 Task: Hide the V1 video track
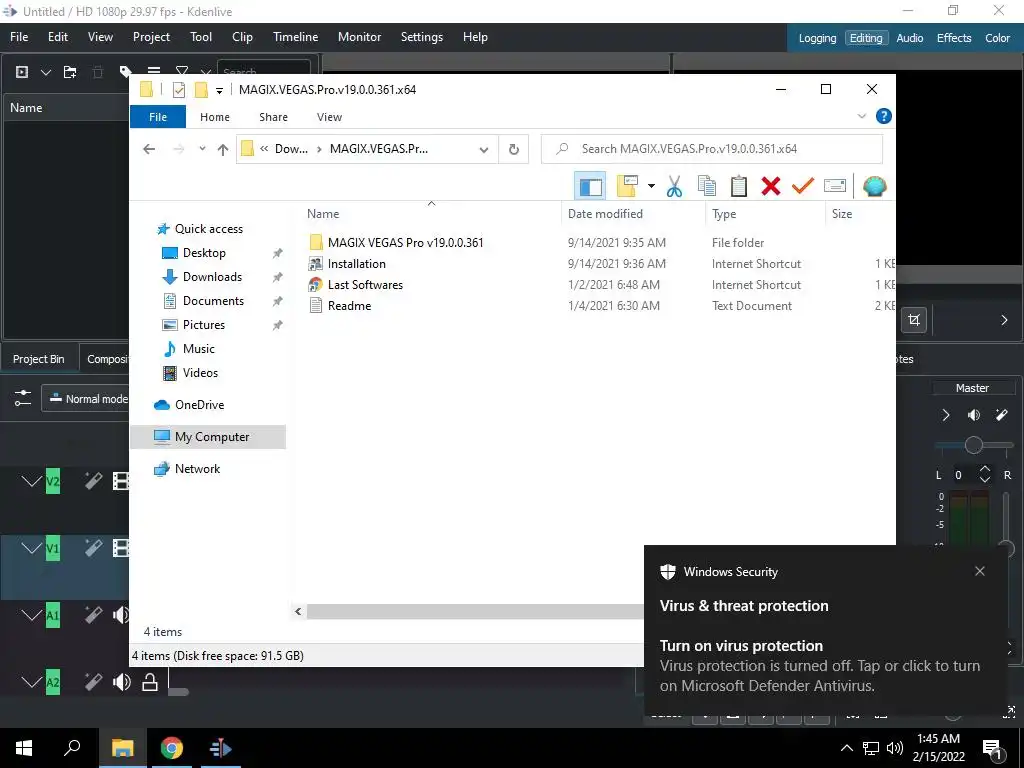coord(121,548)
